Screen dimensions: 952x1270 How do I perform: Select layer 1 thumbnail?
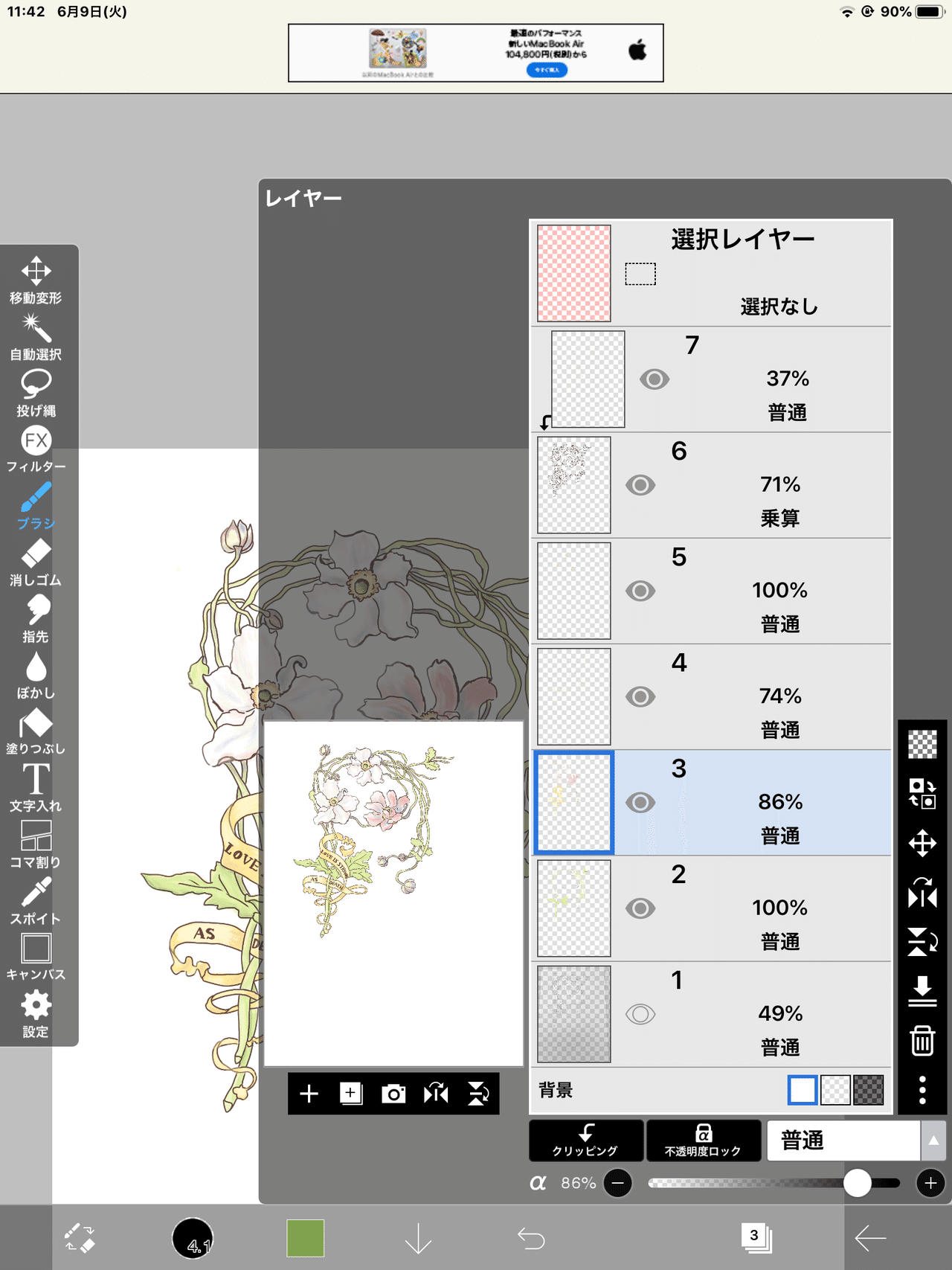[574, 1014]
